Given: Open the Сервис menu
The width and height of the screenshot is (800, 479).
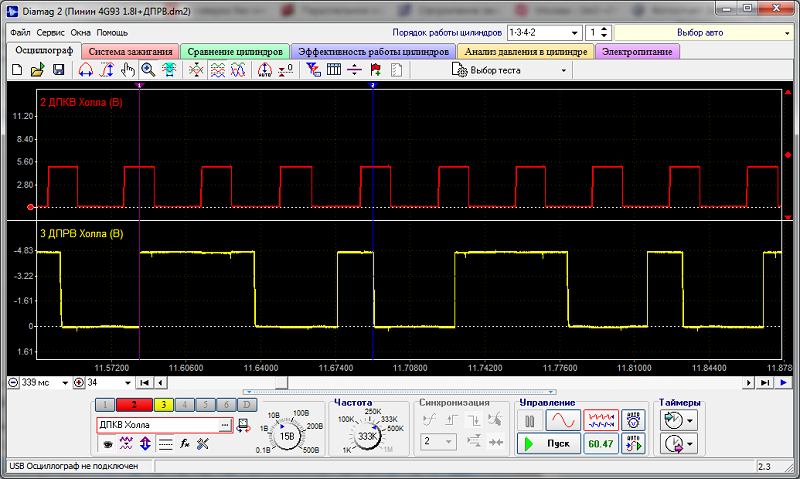Looking at the screenshot, I should click(x=50, y=33).
